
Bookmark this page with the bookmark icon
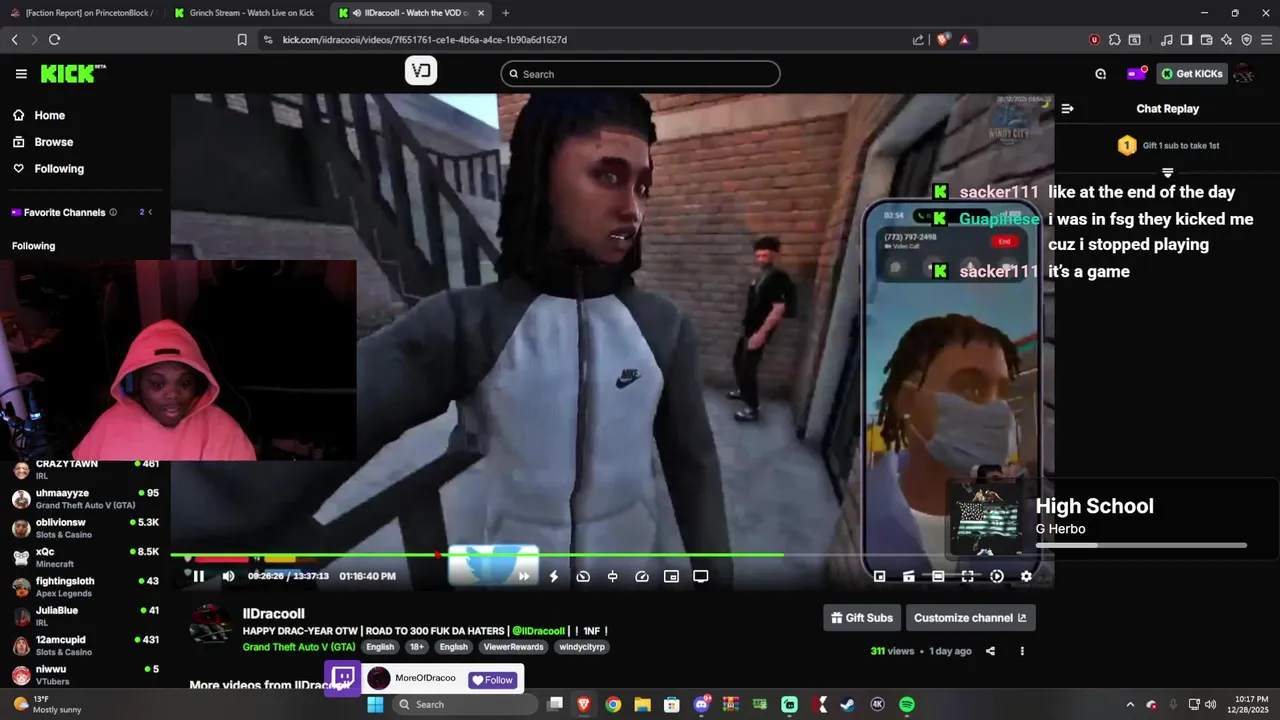pyautogui.click(x=242, y=40)
